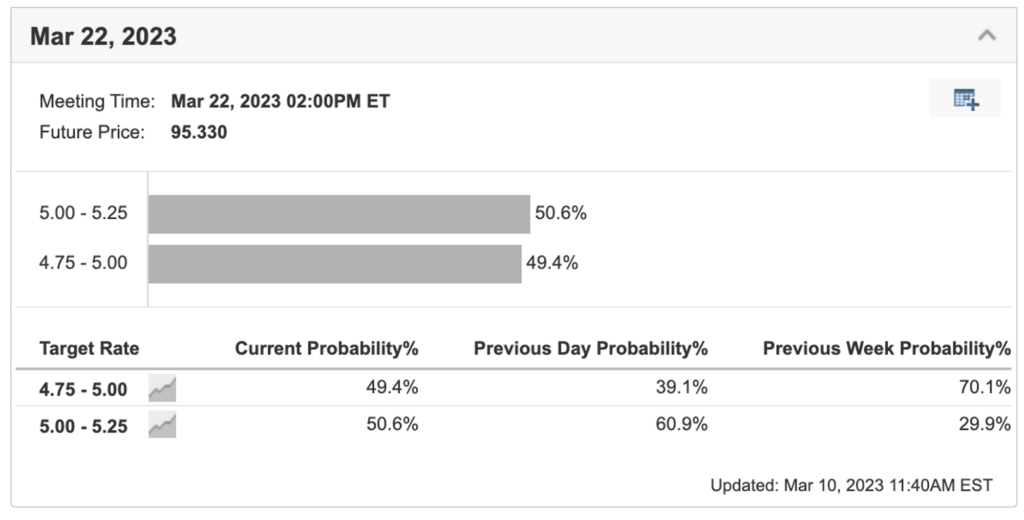This screenshot has height=520, width=1024.
Task: Click the Previous Week Probability% column header
Action: click(x=887, y=348)
